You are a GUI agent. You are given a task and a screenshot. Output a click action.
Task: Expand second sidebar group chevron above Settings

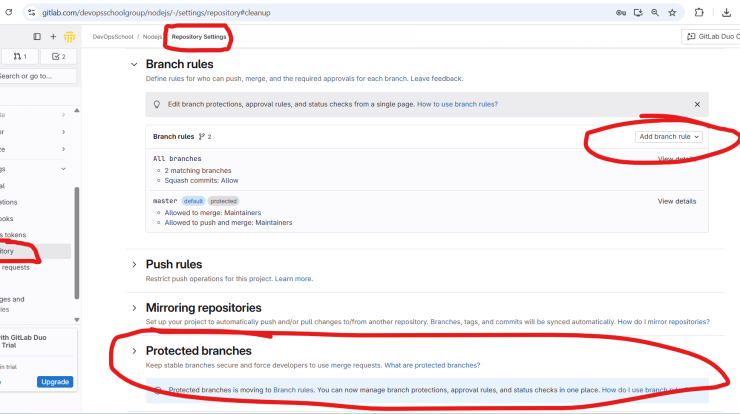[63, 132]
